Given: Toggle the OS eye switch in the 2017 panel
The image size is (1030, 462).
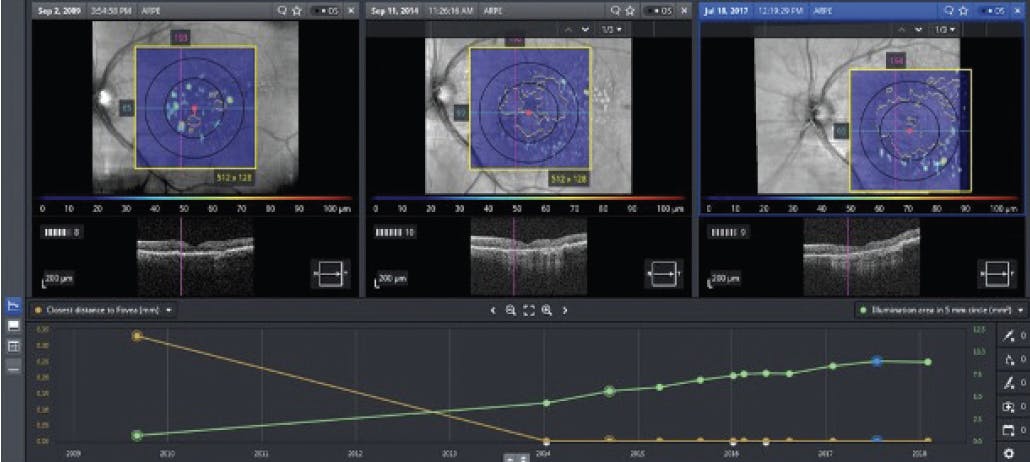Looking at the screenshot, I should click(993, 10).
